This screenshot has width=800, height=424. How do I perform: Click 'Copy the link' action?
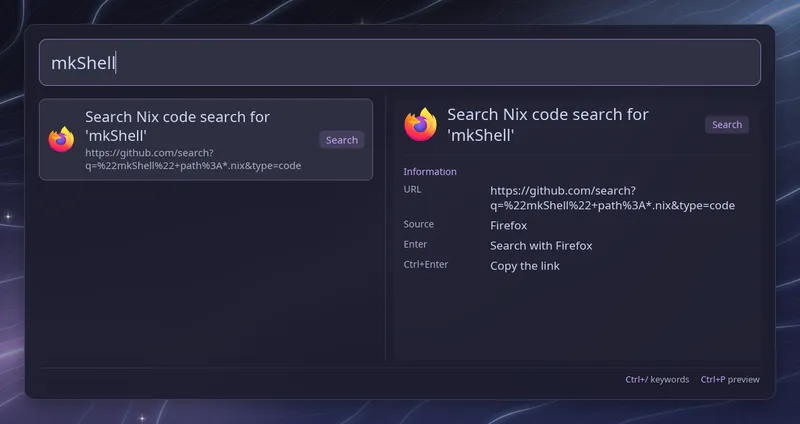coord(524,266)
